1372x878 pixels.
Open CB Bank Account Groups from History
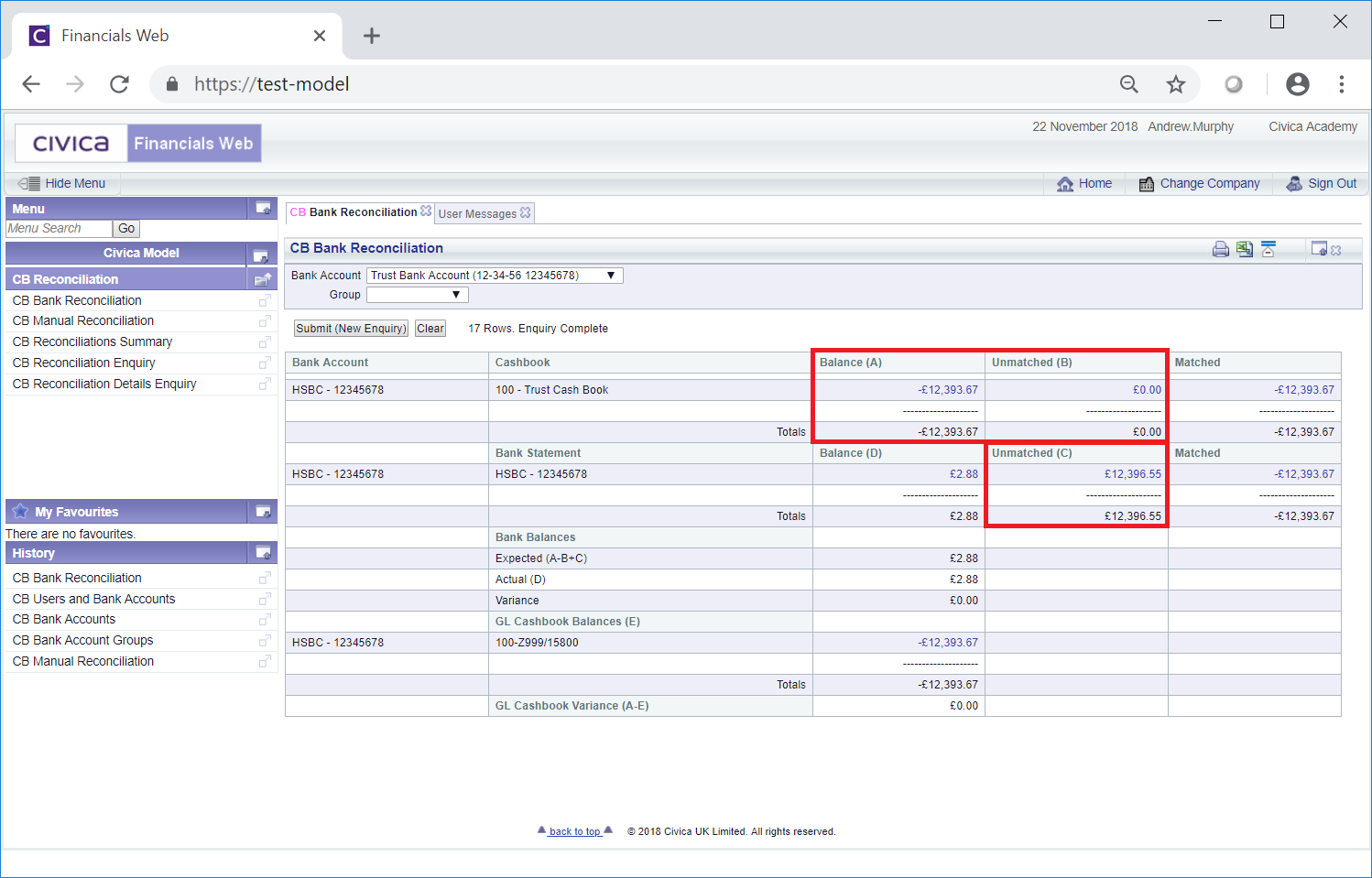82,641
